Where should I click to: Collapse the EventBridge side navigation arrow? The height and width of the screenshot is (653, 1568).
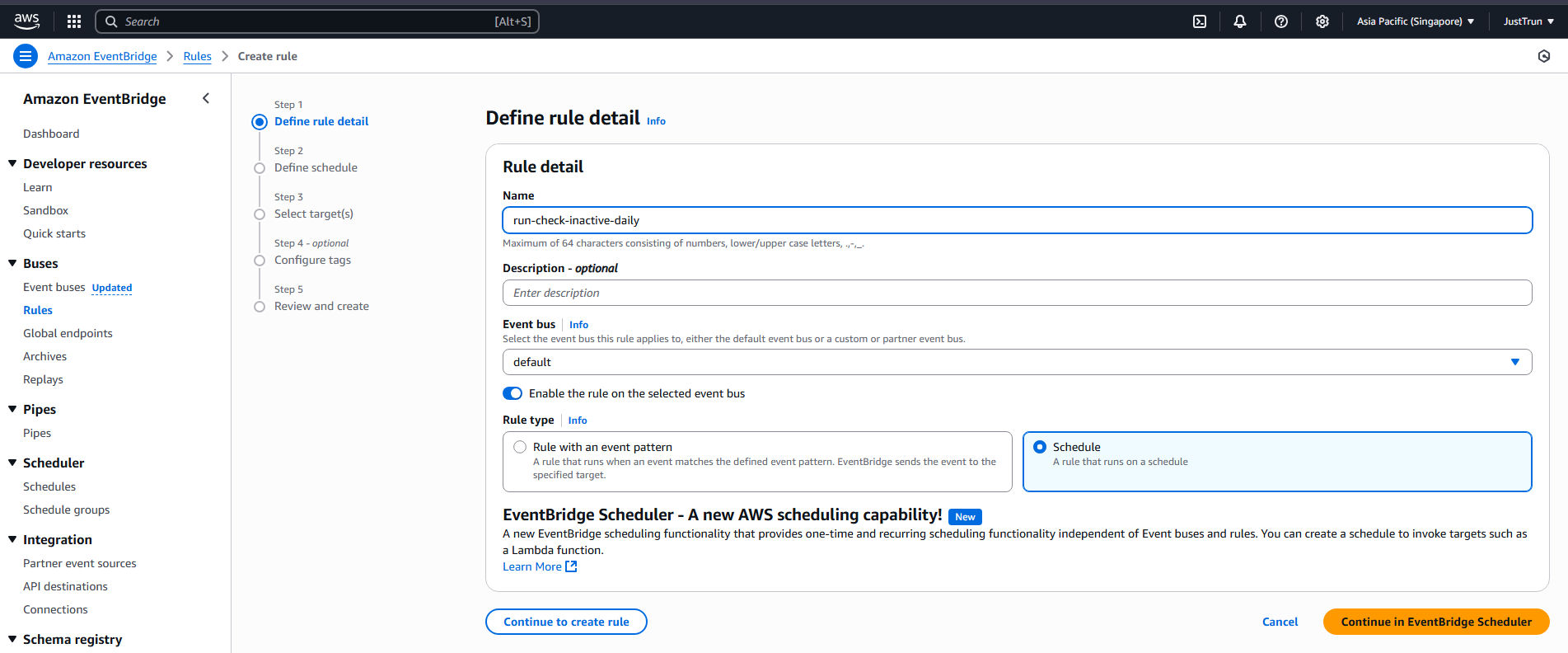[x=206, y=99]
